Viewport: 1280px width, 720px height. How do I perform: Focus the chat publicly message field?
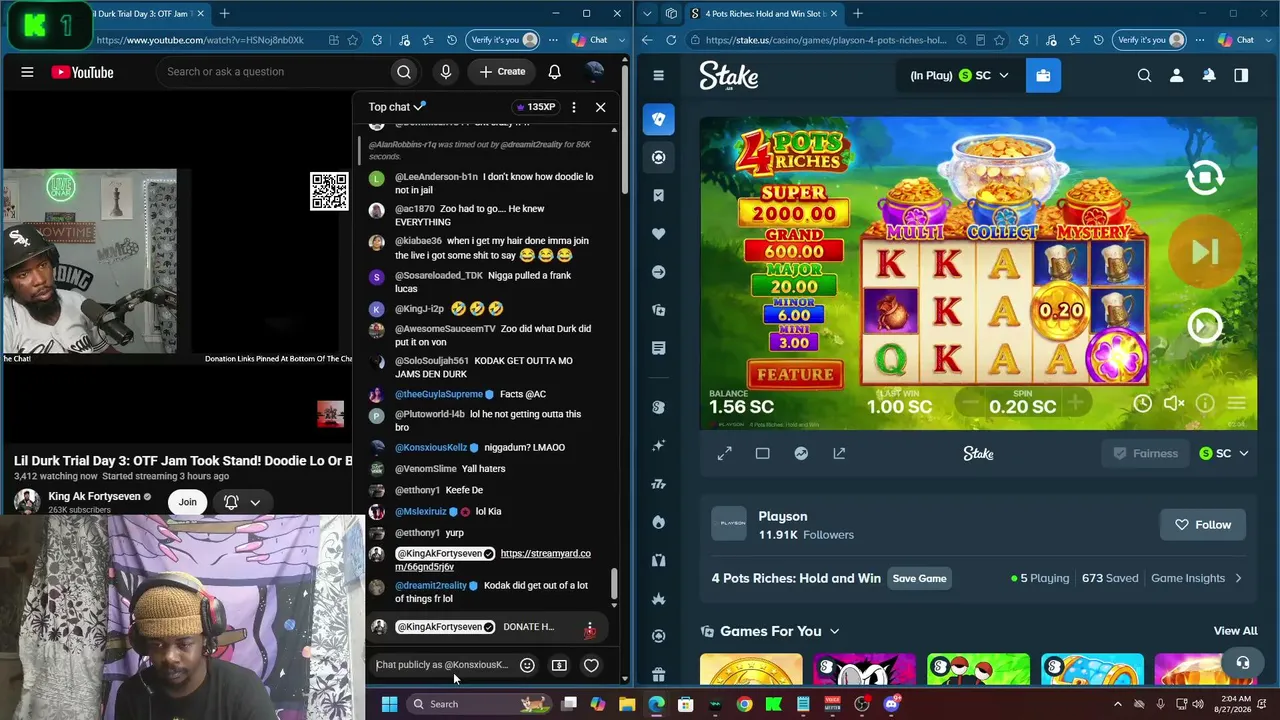tap(442, 665)
